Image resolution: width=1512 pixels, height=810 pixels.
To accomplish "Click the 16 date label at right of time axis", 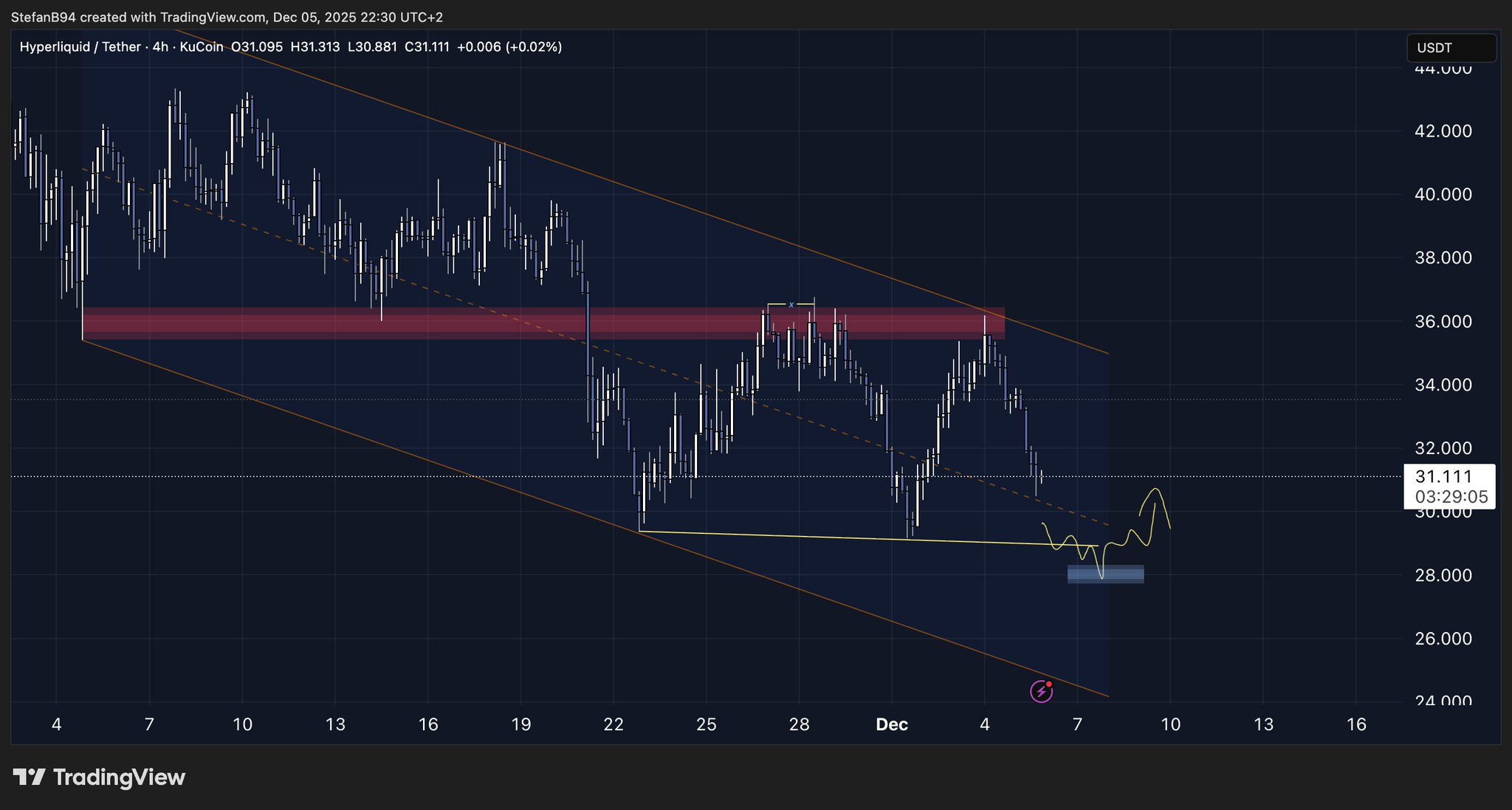I will pyautogui.click(x=1356, y=724).
